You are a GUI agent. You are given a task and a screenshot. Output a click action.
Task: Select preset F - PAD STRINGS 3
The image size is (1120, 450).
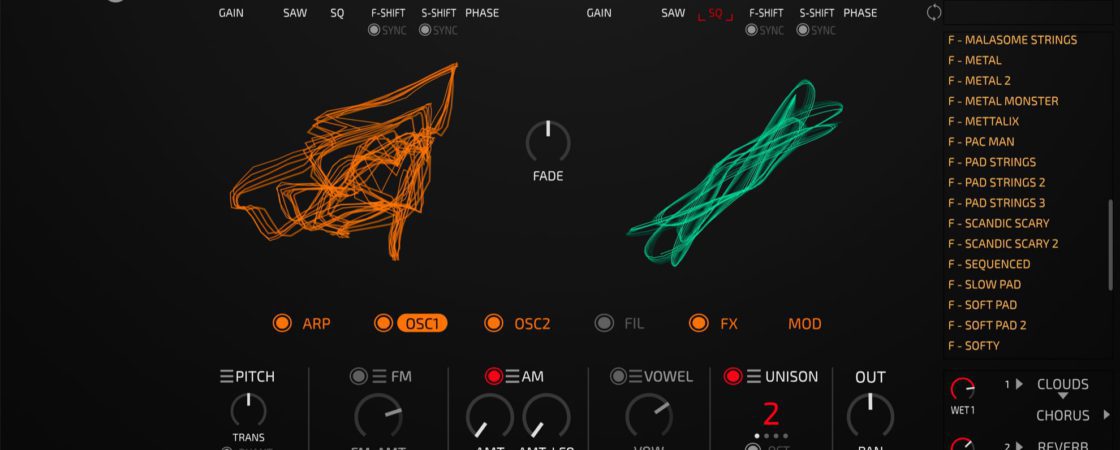pyautogui.click(x=996, y=203)
